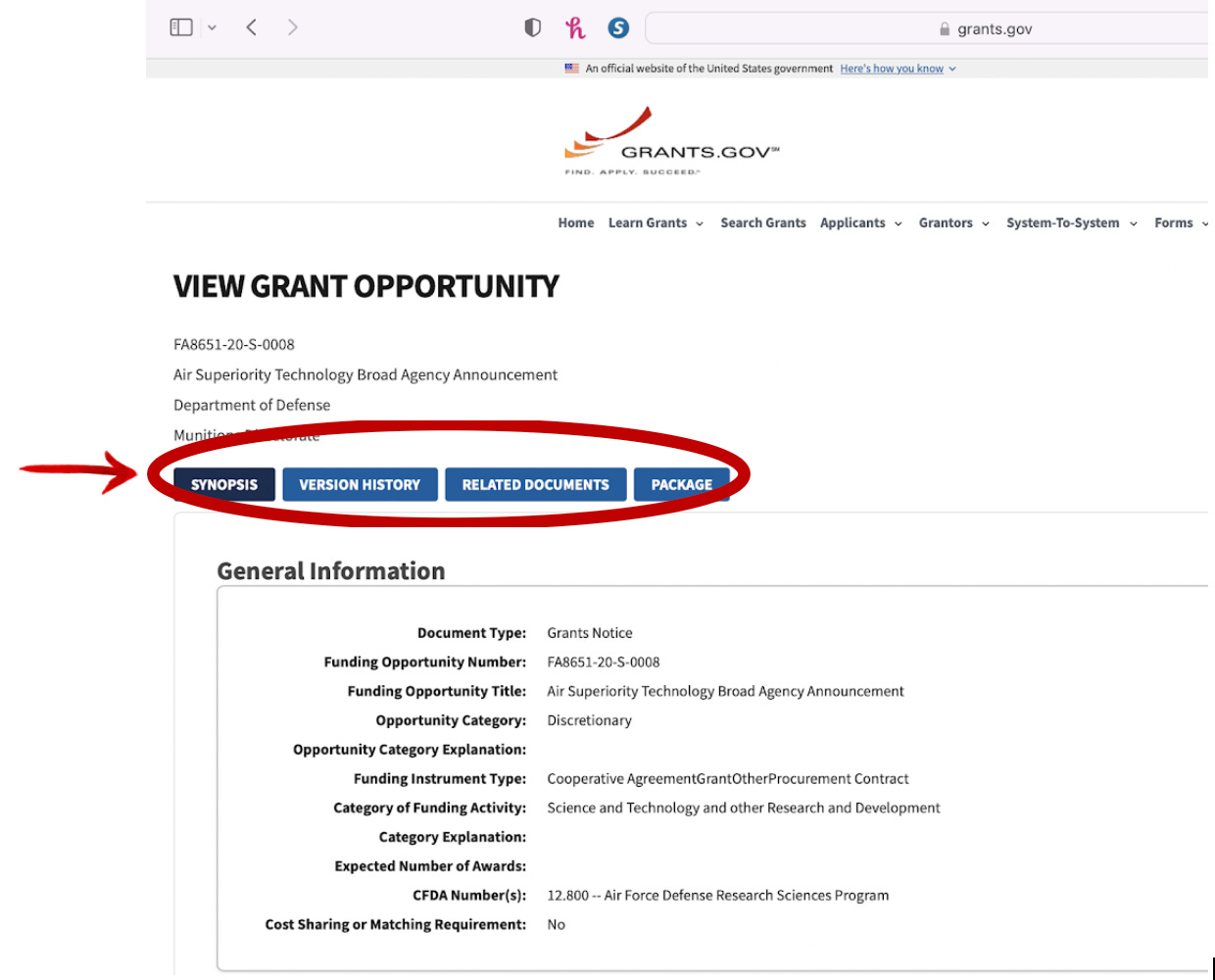Go to the Home menu item

[x=576, y=222]
